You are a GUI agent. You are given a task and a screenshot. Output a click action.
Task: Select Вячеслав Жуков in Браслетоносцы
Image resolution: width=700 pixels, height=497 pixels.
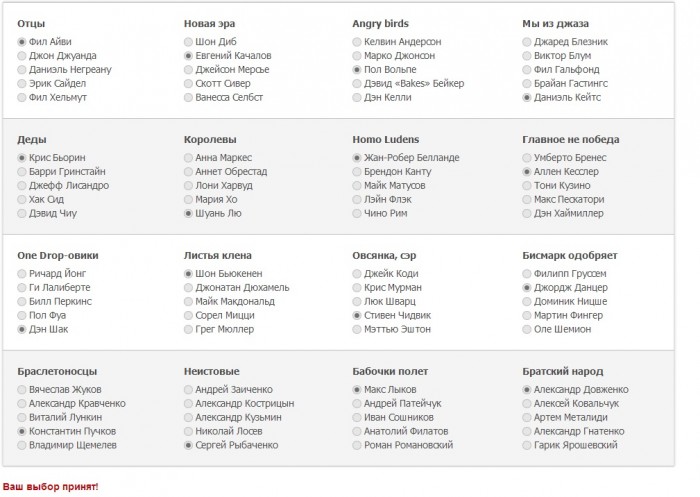click(22, 390)
